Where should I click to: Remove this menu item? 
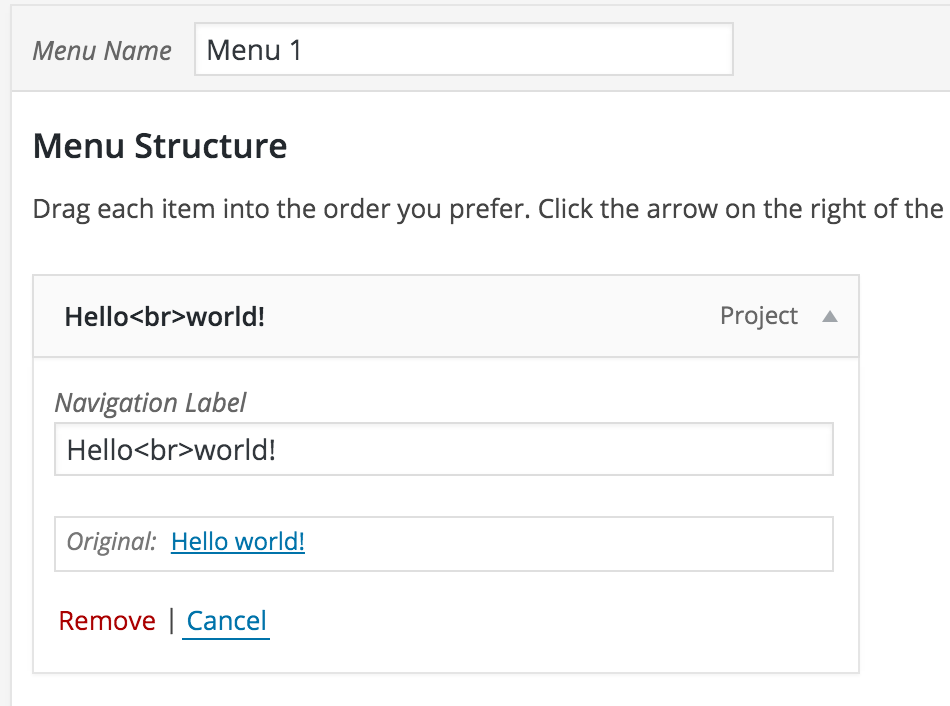pyautogui.click(x=107, y=621)
